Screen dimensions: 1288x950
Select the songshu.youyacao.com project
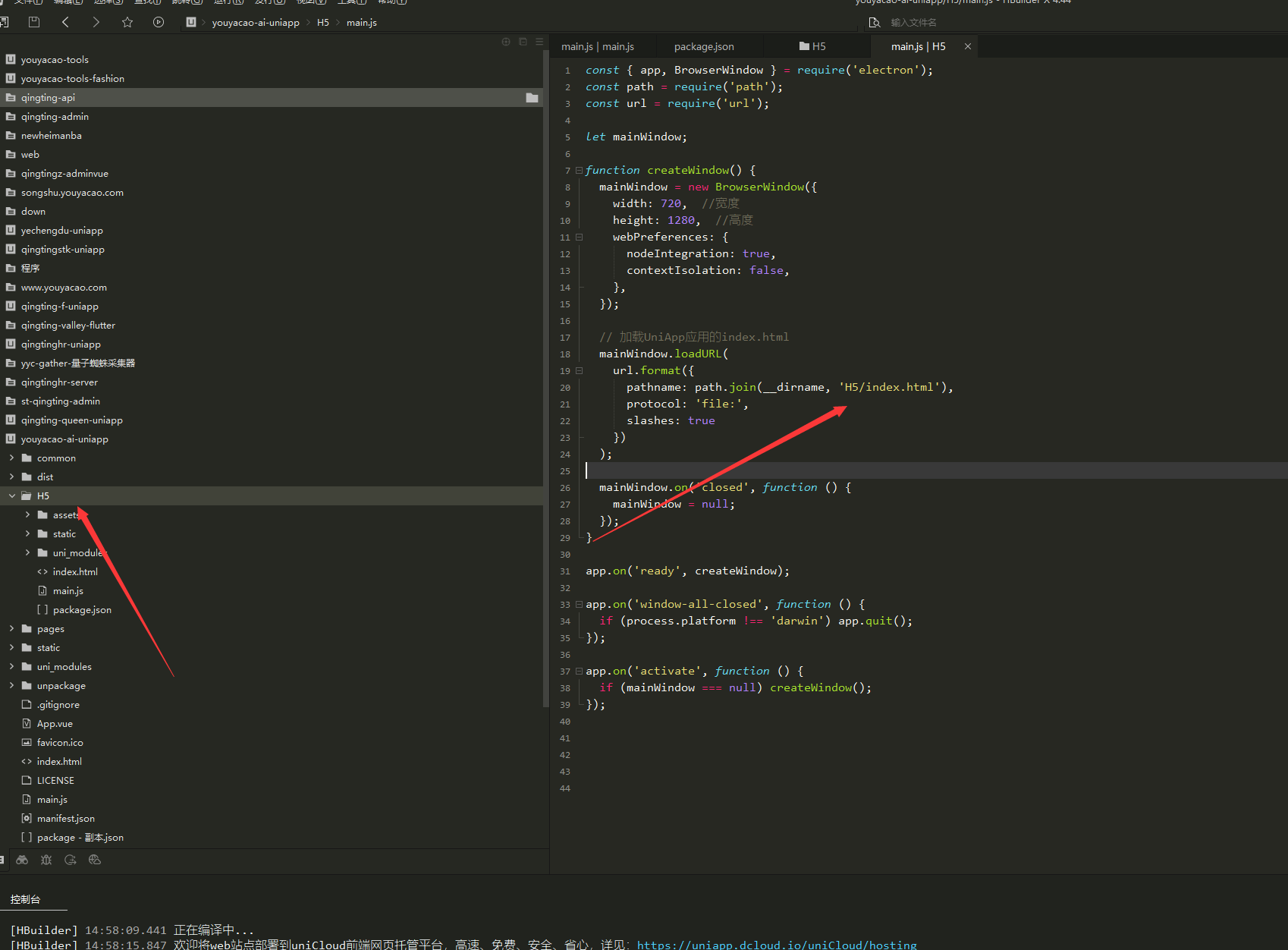72,192
